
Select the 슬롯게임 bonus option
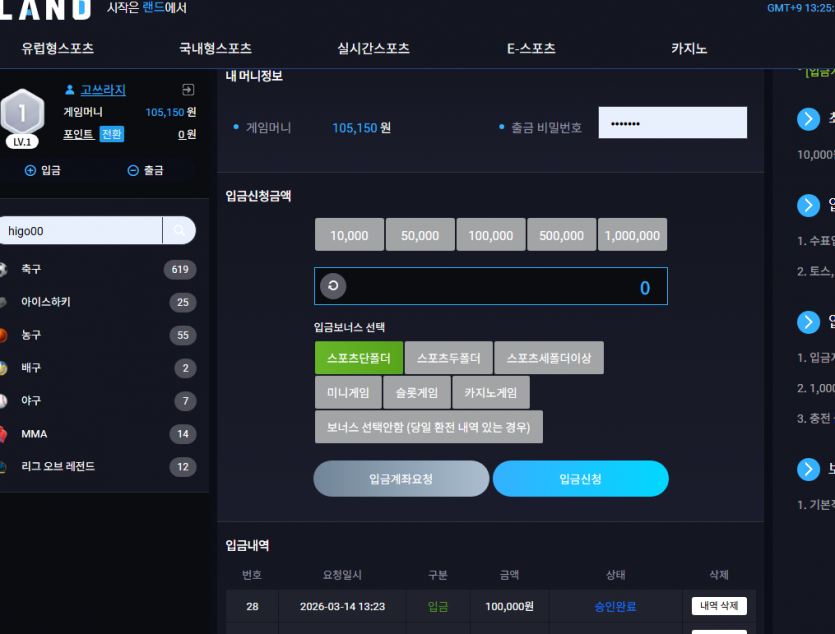click(417, 392)
